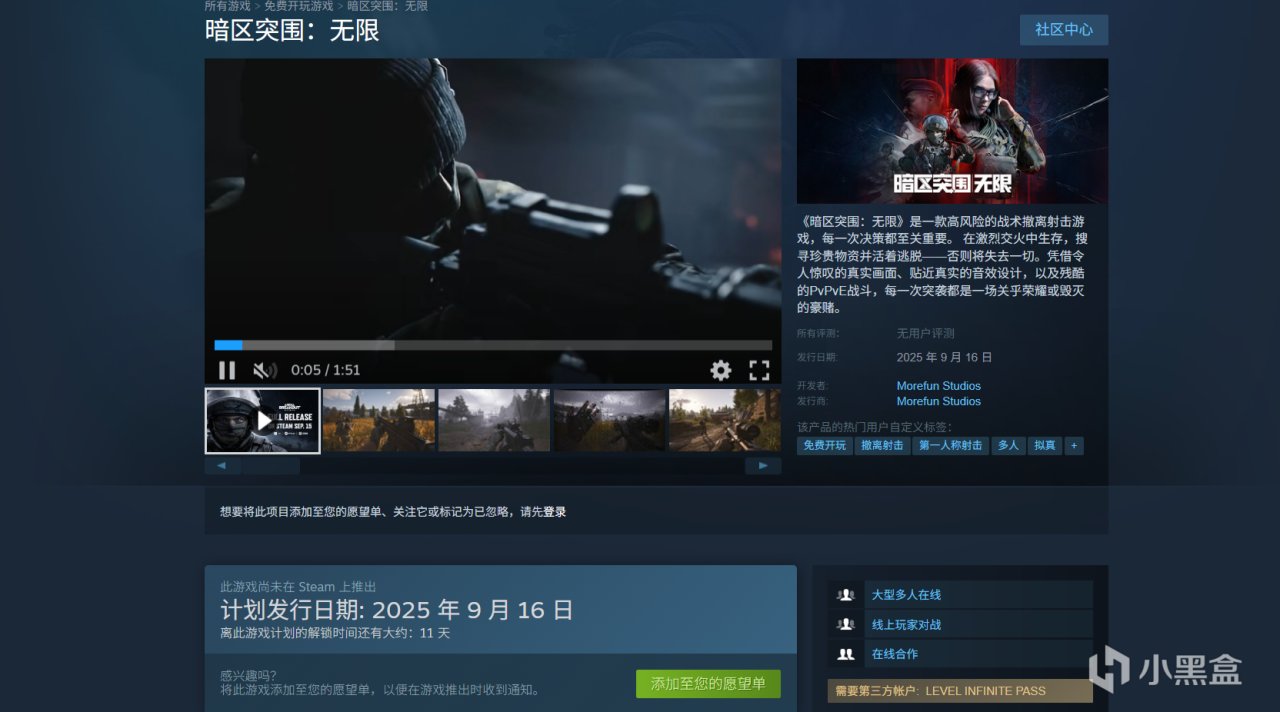
Task: Click 添加至您的愿望单 wishlist button
Action: 708,684
